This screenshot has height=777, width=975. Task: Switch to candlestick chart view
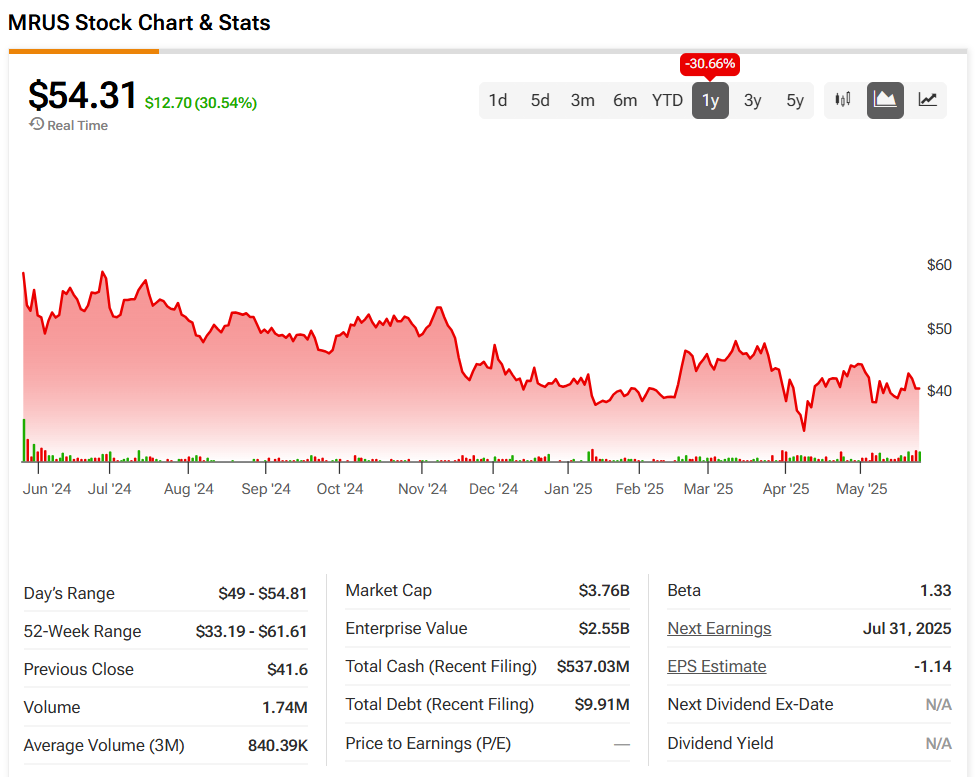click(x=843, y=99)
